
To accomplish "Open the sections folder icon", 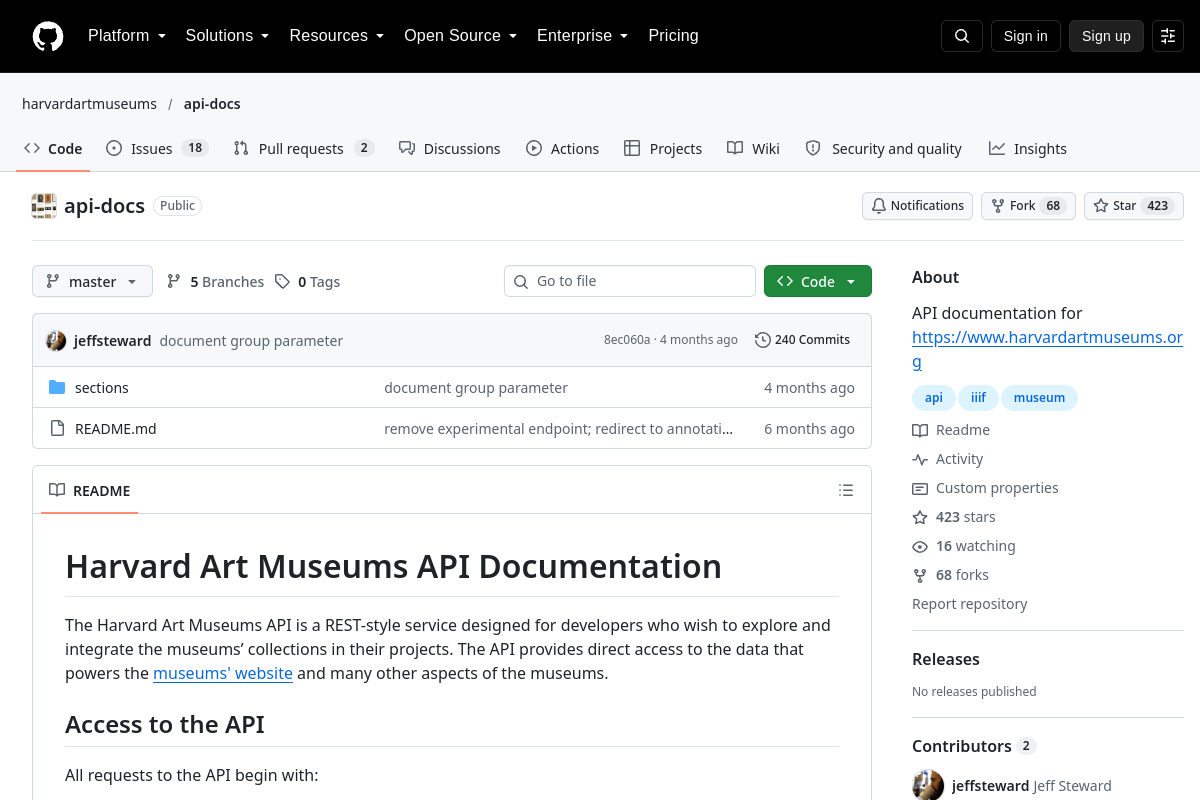I will (x=57, y=388).
